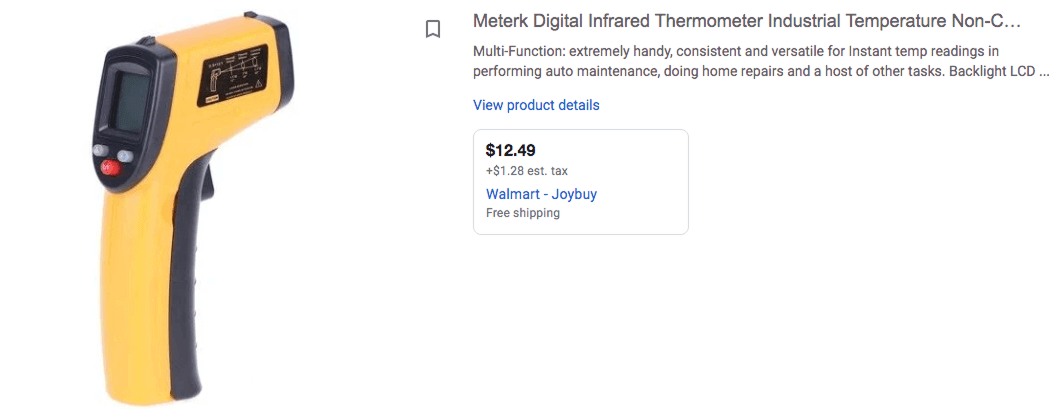Image resolution: width=1049 pixels, height=410 pixels.
Task: Click the Free shipping label
Action: (x=523, y=213)
